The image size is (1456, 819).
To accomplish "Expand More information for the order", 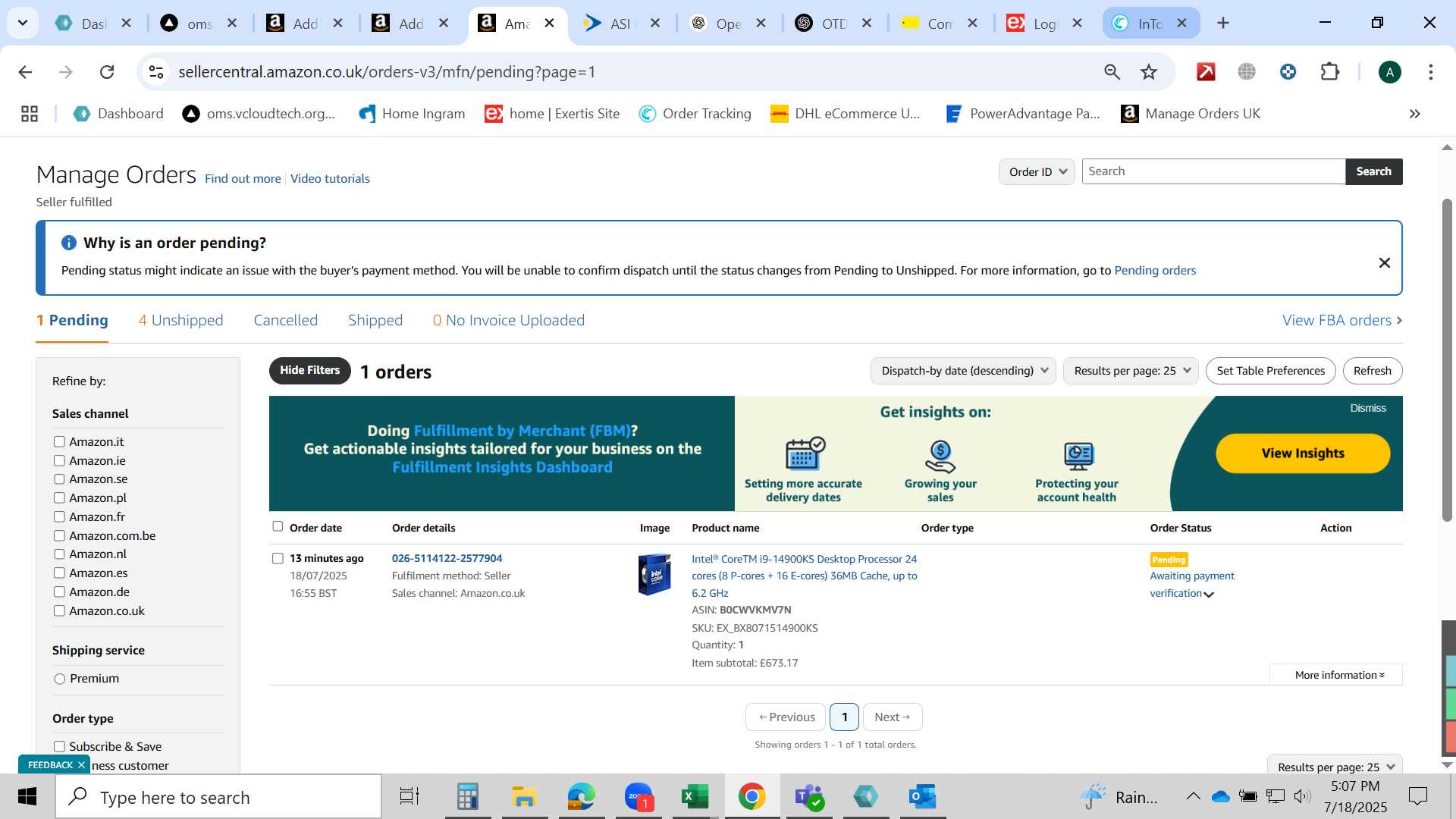I will coord(1339,675).
